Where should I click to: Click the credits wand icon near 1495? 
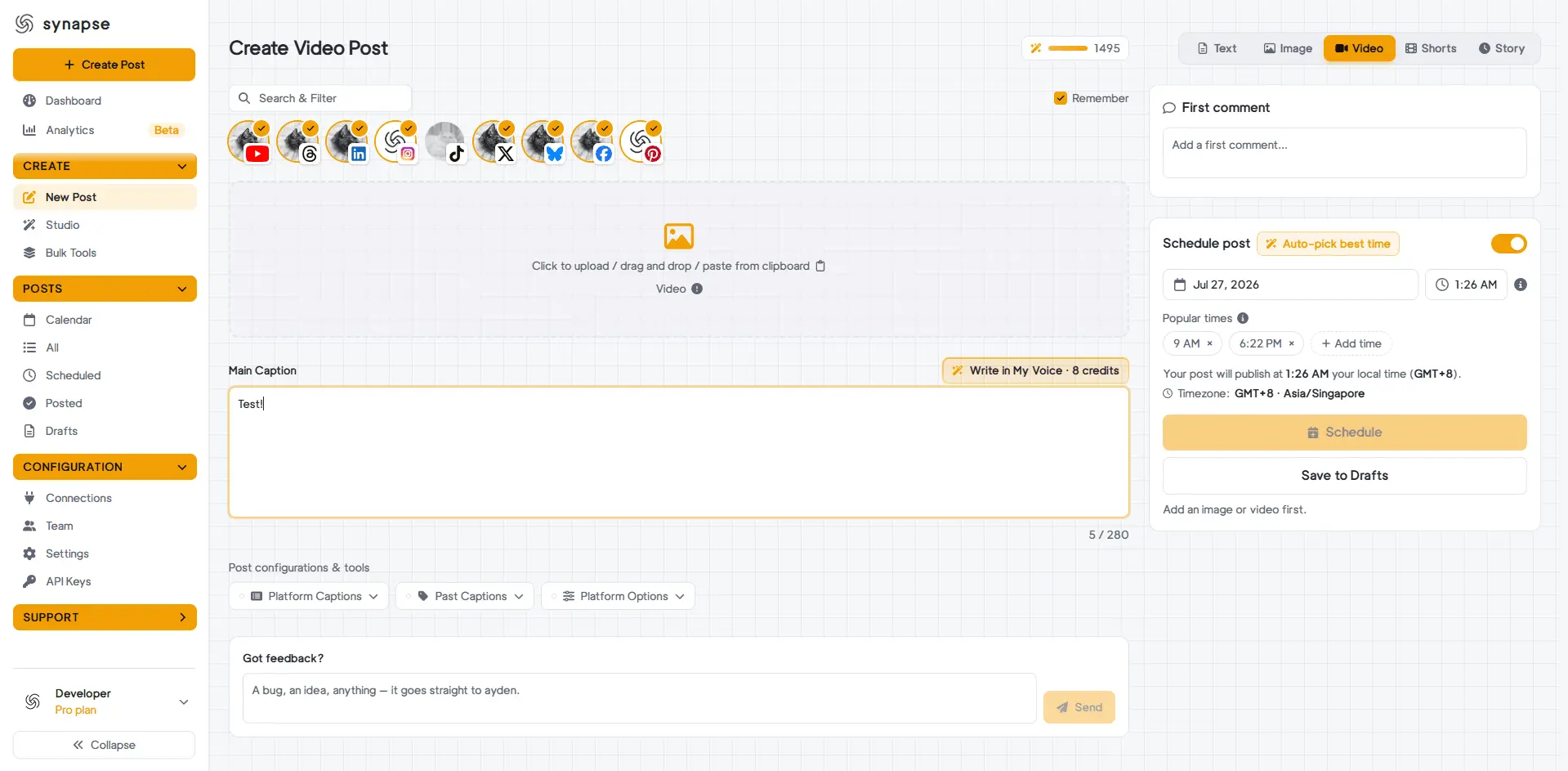(1036, 48)
